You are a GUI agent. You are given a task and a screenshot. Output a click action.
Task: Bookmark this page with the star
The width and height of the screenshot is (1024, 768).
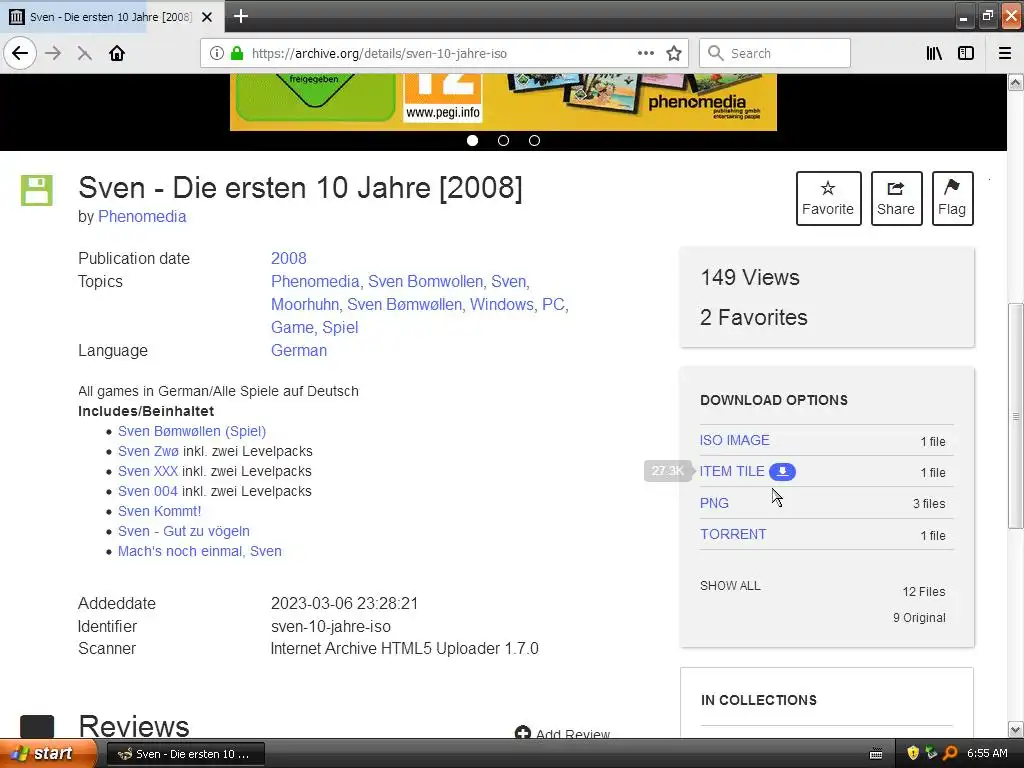coord(674,53)
